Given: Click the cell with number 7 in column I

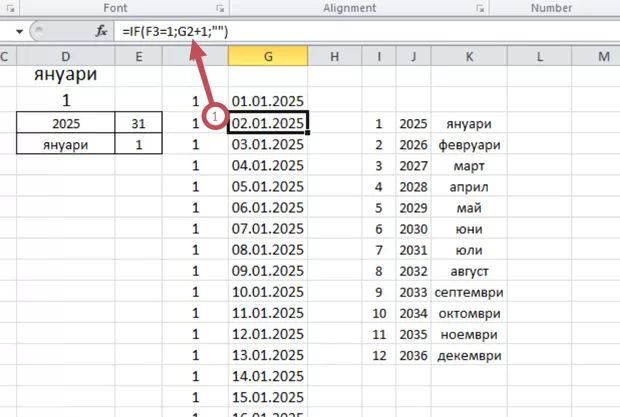Looking at the screenshot, I should coord(379,250).
